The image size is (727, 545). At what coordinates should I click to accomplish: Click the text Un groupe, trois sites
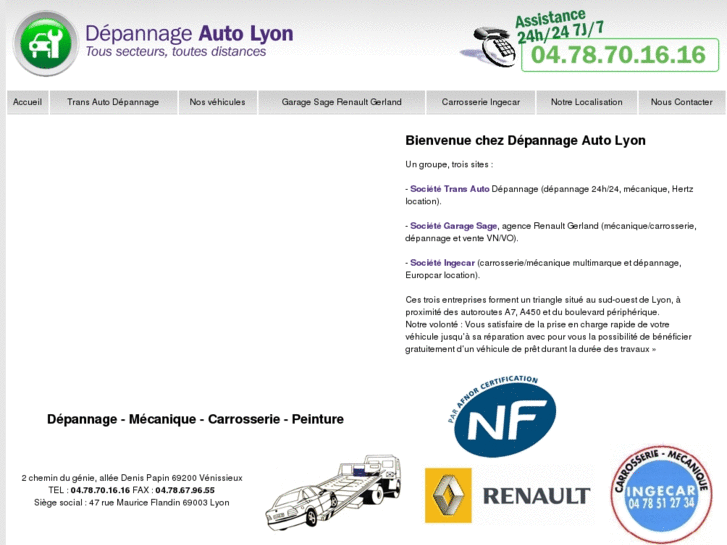(x=449, y=164)
